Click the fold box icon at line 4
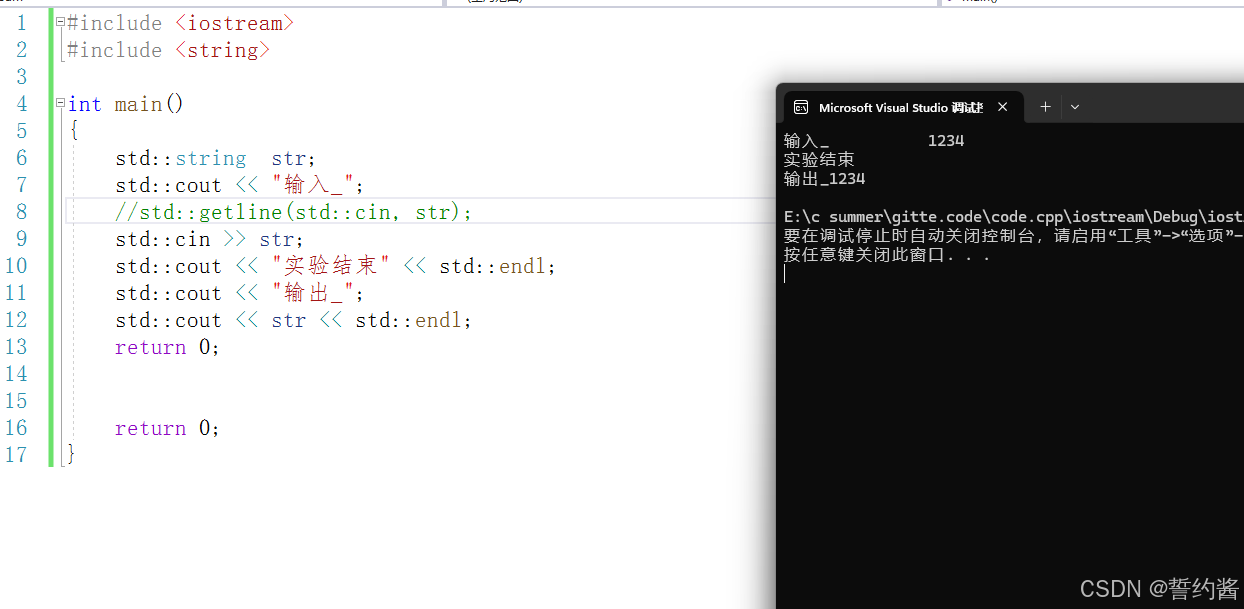1244x609 pixels. click(x=59, y=101)
